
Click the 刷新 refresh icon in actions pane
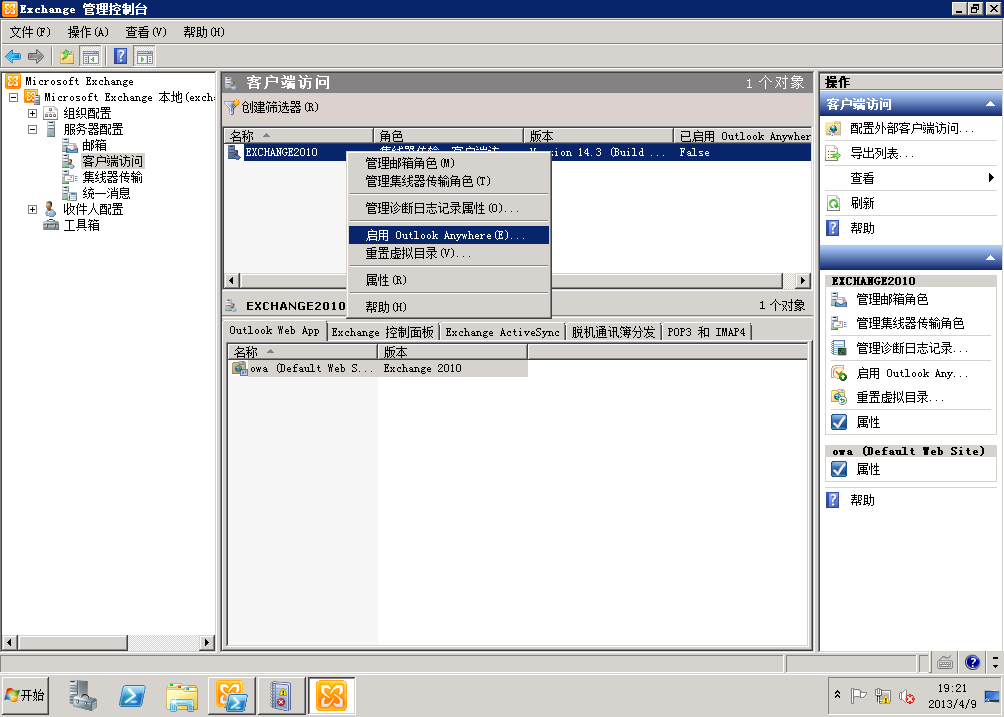[833, 204]
